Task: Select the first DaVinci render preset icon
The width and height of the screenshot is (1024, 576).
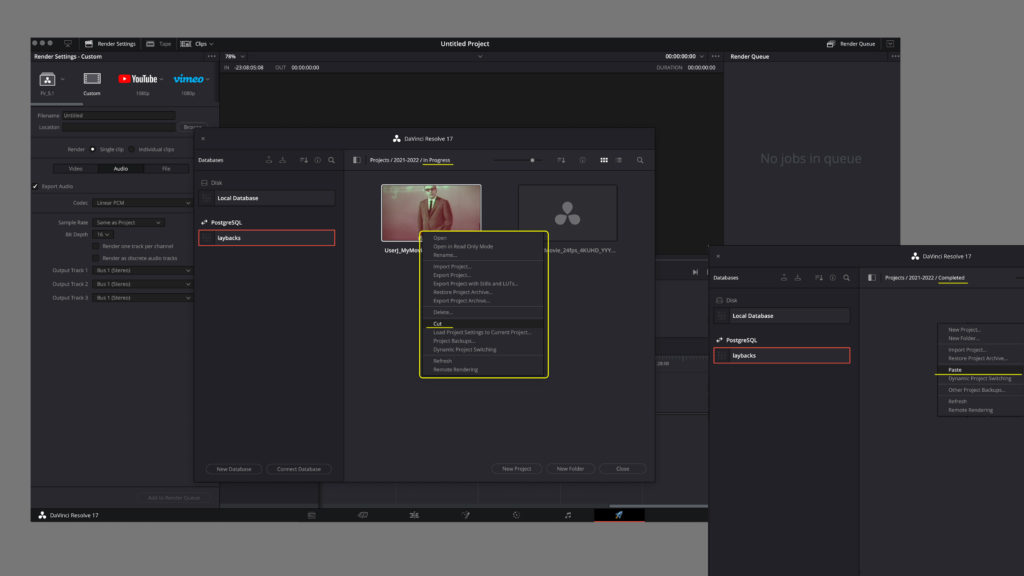Action: coord(47,80)
